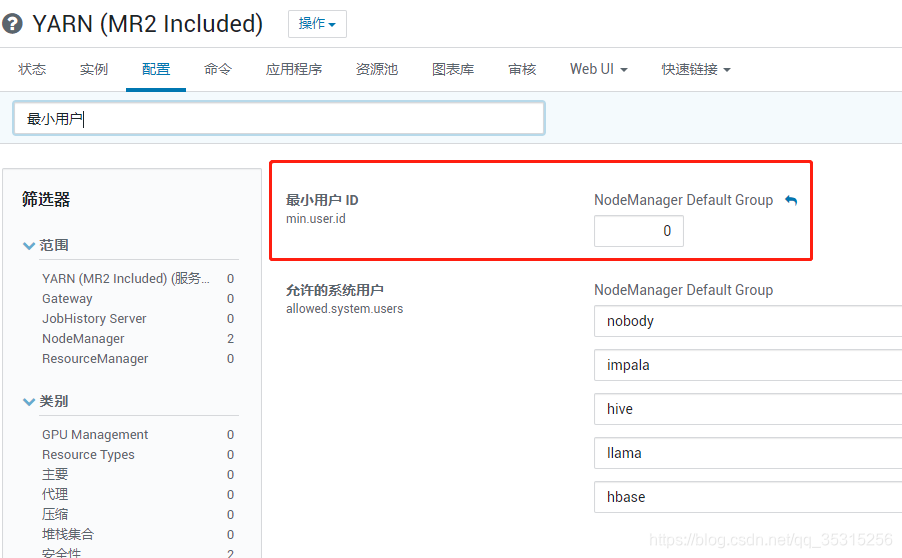Collapse the 范围 scope filter section
This screenshot has width=902, height=558.
tap(29, 246)
